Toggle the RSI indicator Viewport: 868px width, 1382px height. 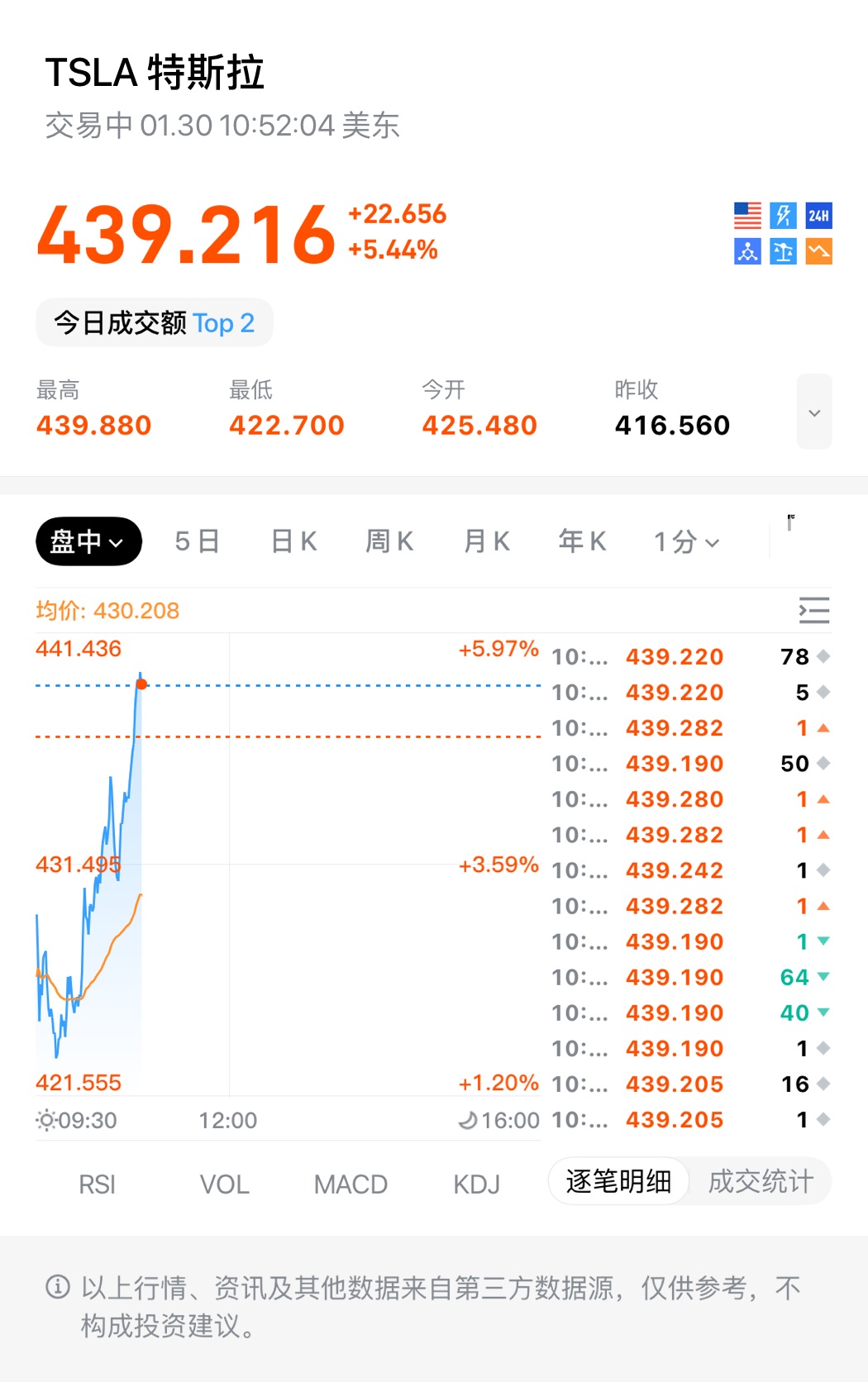point(97,1184)
